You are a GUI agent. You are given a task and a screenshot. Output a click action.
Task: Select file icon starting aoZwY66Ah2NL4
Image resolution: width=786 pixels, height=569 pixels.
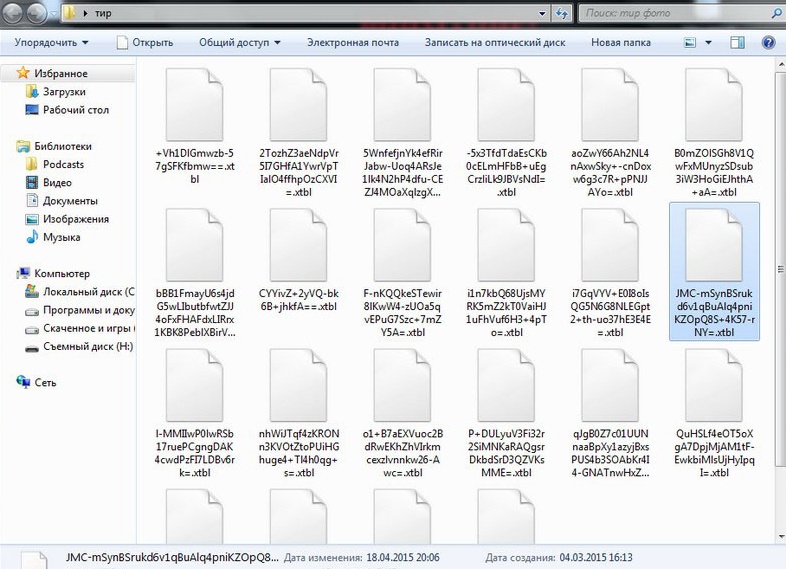click(x=610, y=104)
